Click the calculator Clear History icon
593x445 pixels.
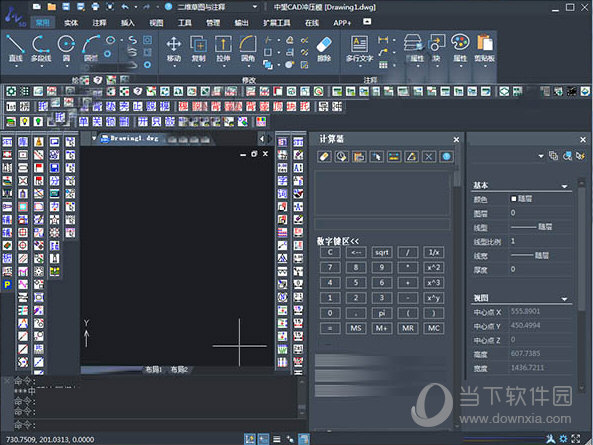pos(342,157)
